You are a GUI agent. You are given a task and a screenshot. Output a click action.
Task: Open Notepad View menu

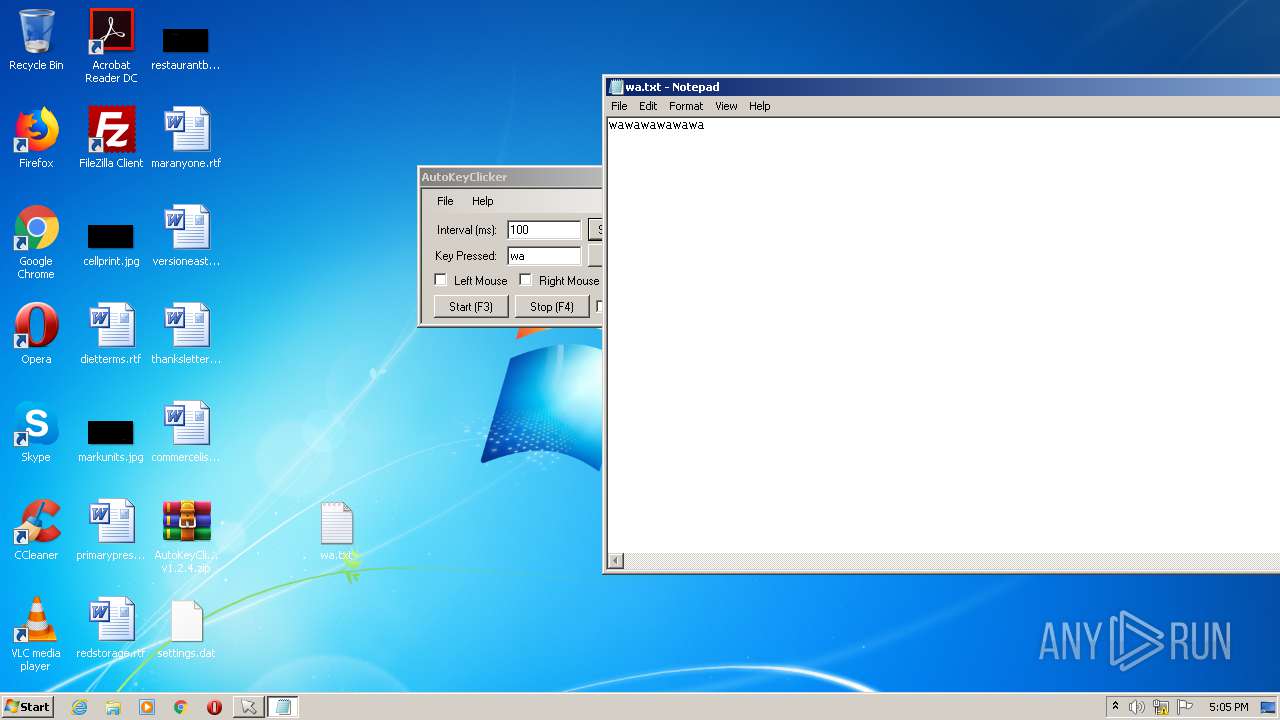coord(726,106)
